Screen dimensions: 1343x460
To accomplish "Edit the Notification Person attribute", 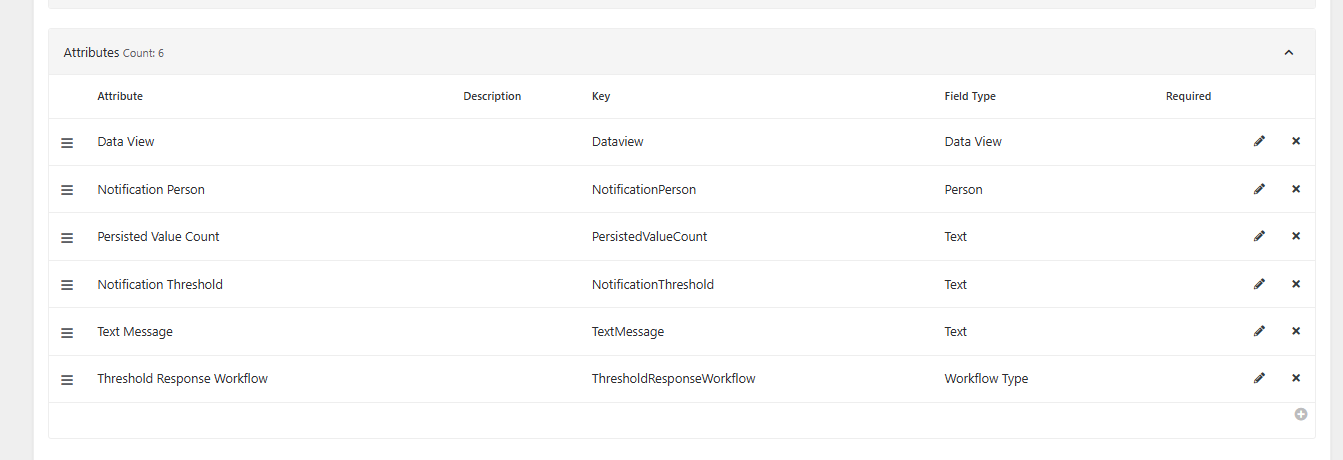I will pos(1259,189).
